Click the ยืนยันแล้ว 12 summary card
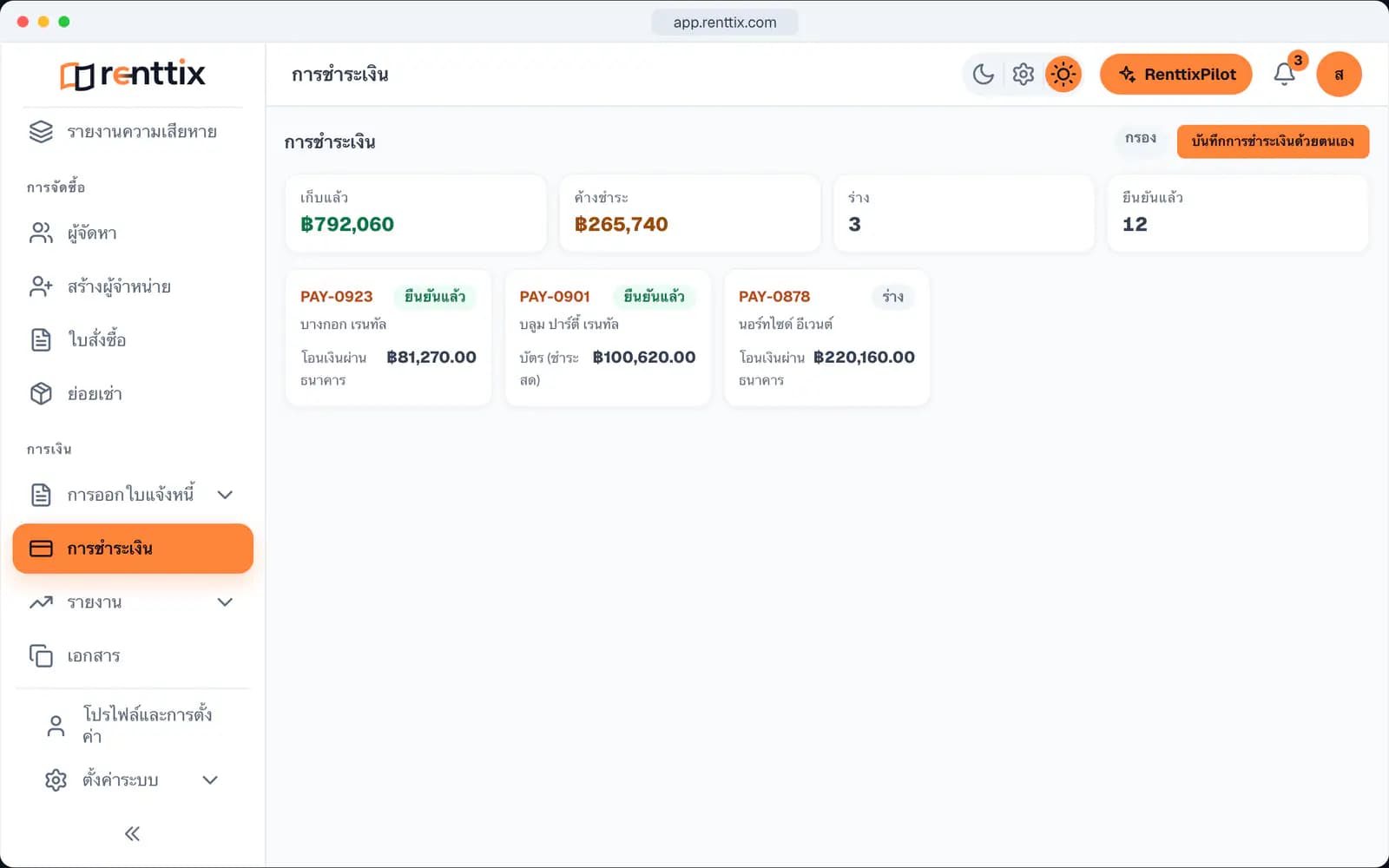This screenshot has width=1389, height=868. [1238, 214]
